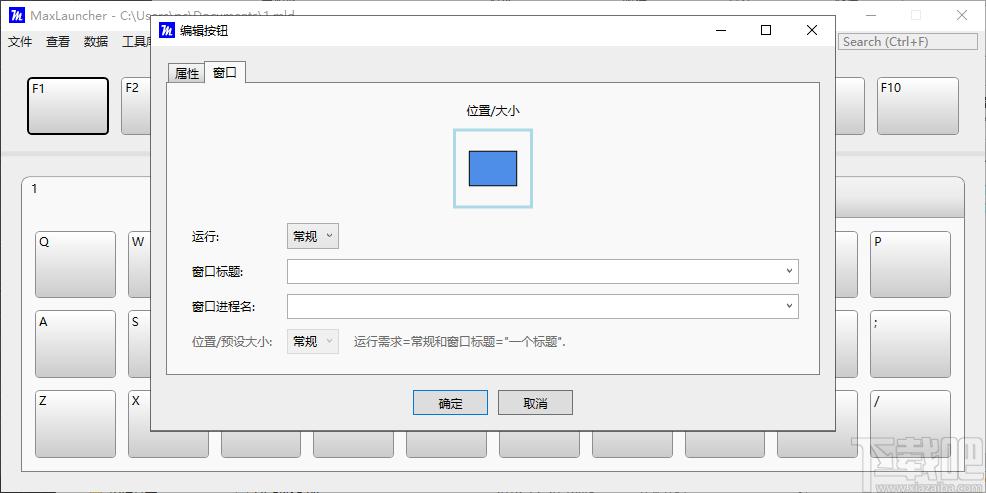Click the S key button
Viewport: 986px width, 493px height.
coord(139,344)
